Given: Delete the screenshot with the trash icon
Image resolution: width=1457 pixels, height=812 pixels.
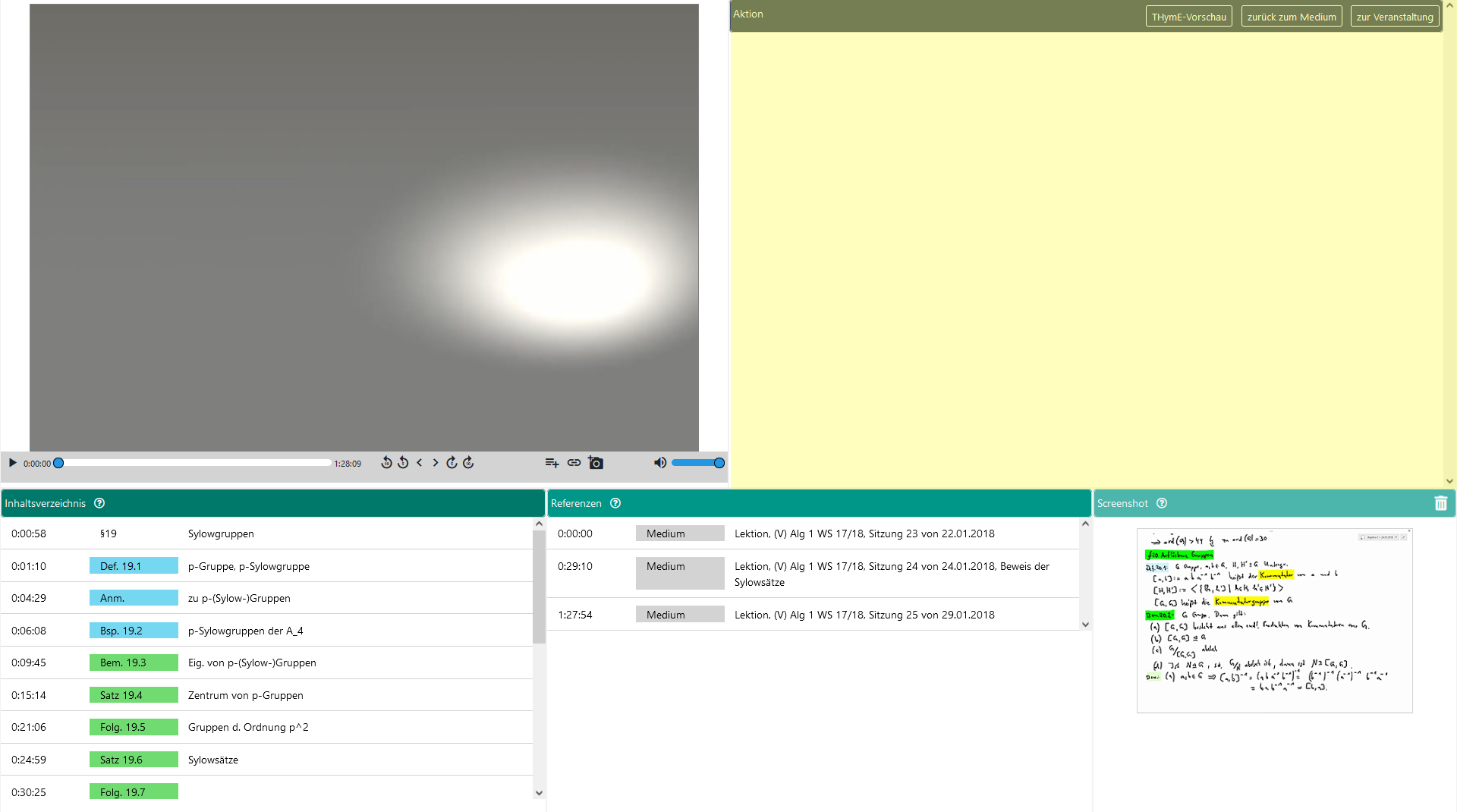Looking at the screenshot, I should click(1441, 503).
